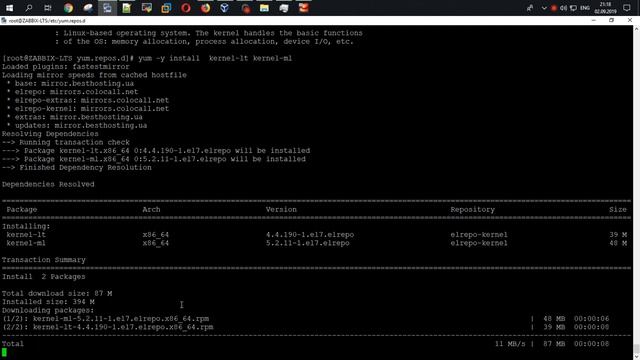Click the 'Arch' column header
The width and height of the screenshot is (640, 360).
point(151,209)
